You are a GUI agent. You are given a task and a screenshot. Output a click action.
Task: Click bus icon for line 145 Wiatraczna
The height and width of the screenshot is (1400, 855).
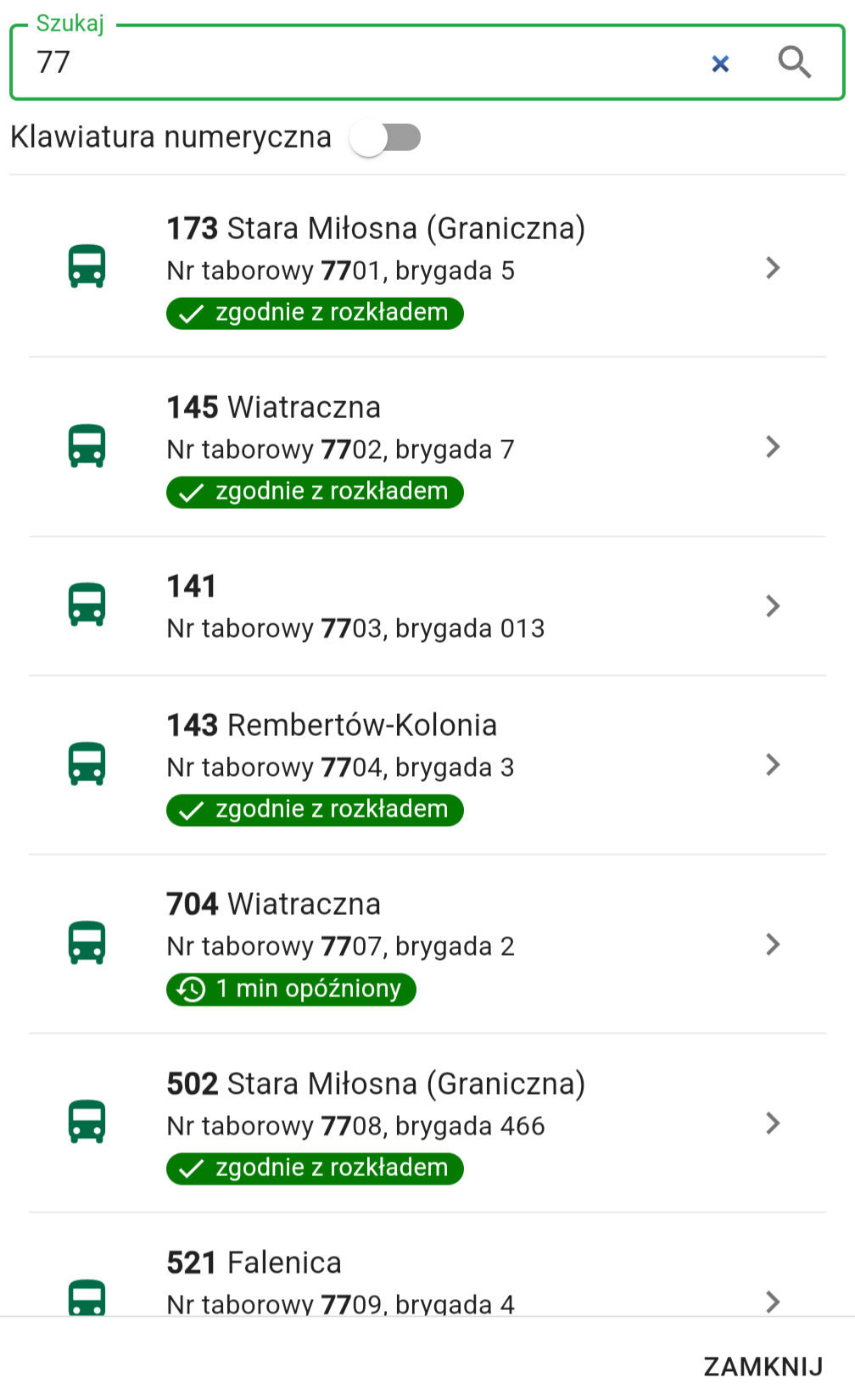click(87, 445)
